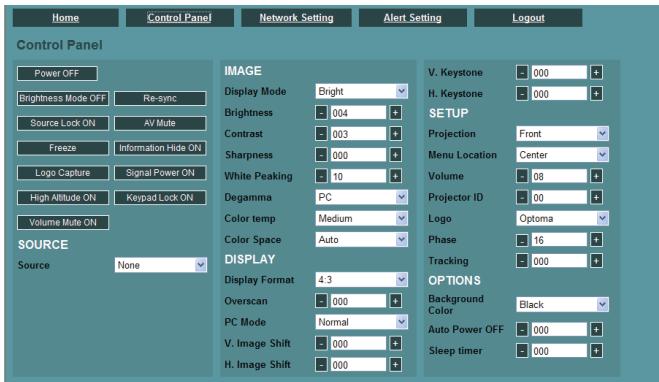
Task: Click plus next to H. Image Shift
Action: (x=395, y=365)
